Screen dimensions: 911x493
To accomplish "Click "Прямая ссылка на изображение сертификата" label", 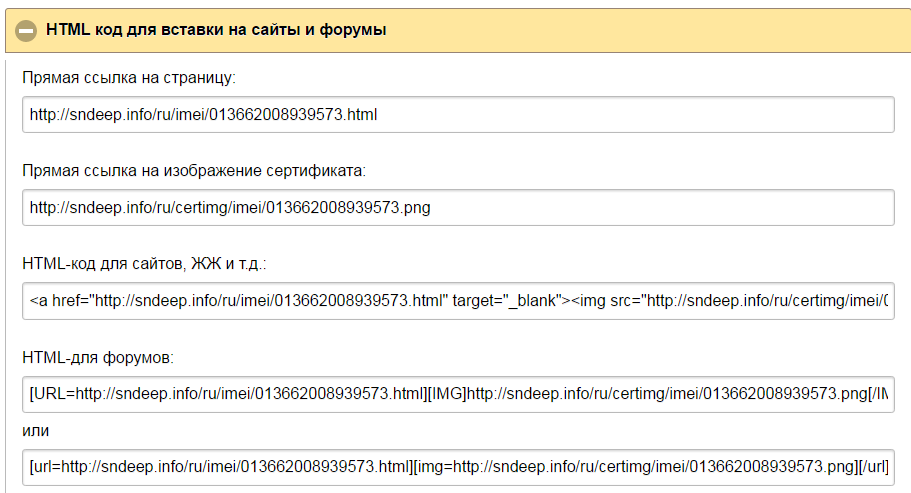I will click(x=194, y=170).
